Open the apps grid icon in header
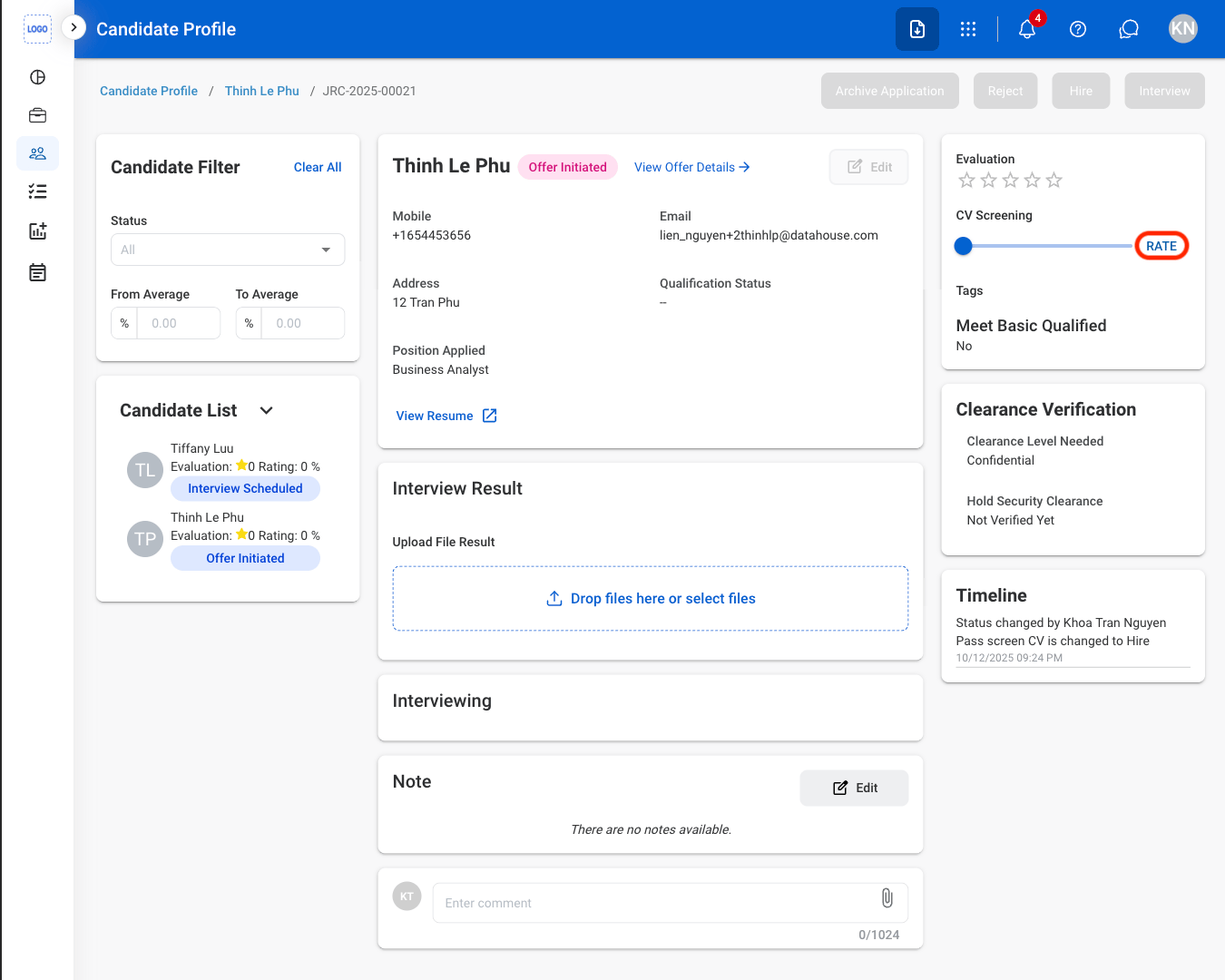Screen dimensions: 1225x980 click(x=968, y=29)
